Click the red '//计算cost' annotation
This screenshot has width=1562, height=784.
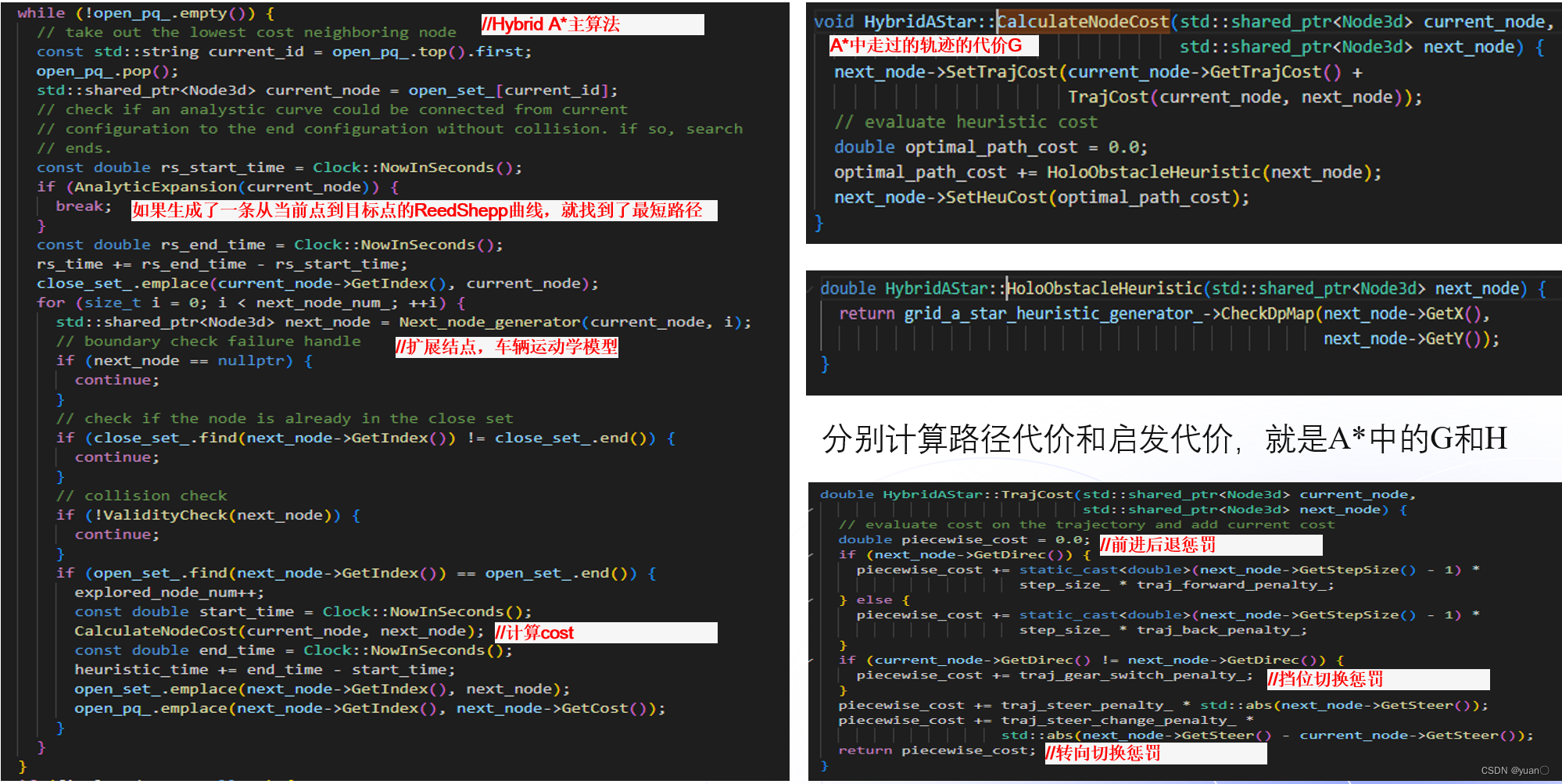click(x=535, y=632)
